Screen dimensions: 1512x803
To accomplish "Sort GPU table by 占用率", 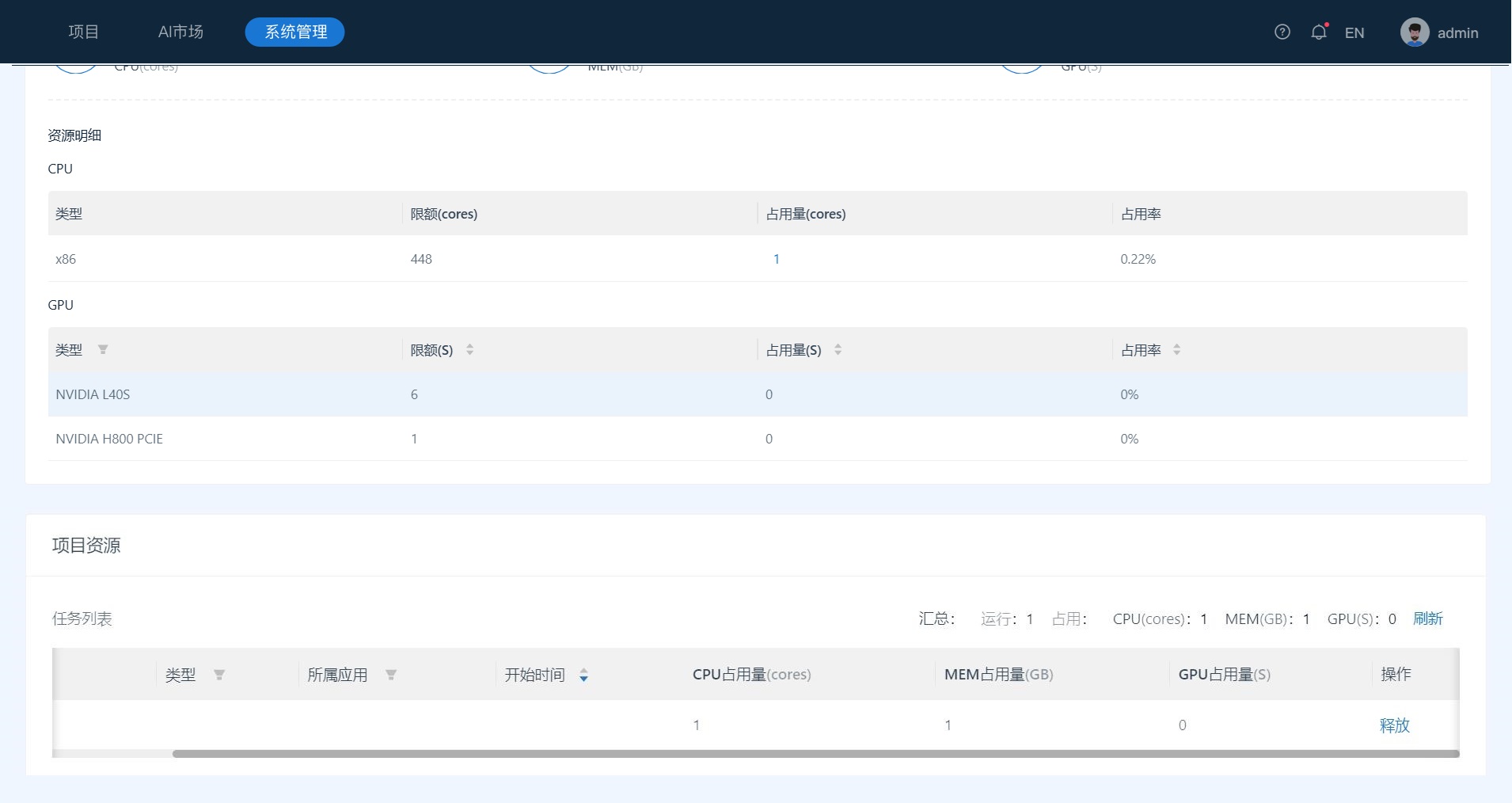I will coord(1176,350).
